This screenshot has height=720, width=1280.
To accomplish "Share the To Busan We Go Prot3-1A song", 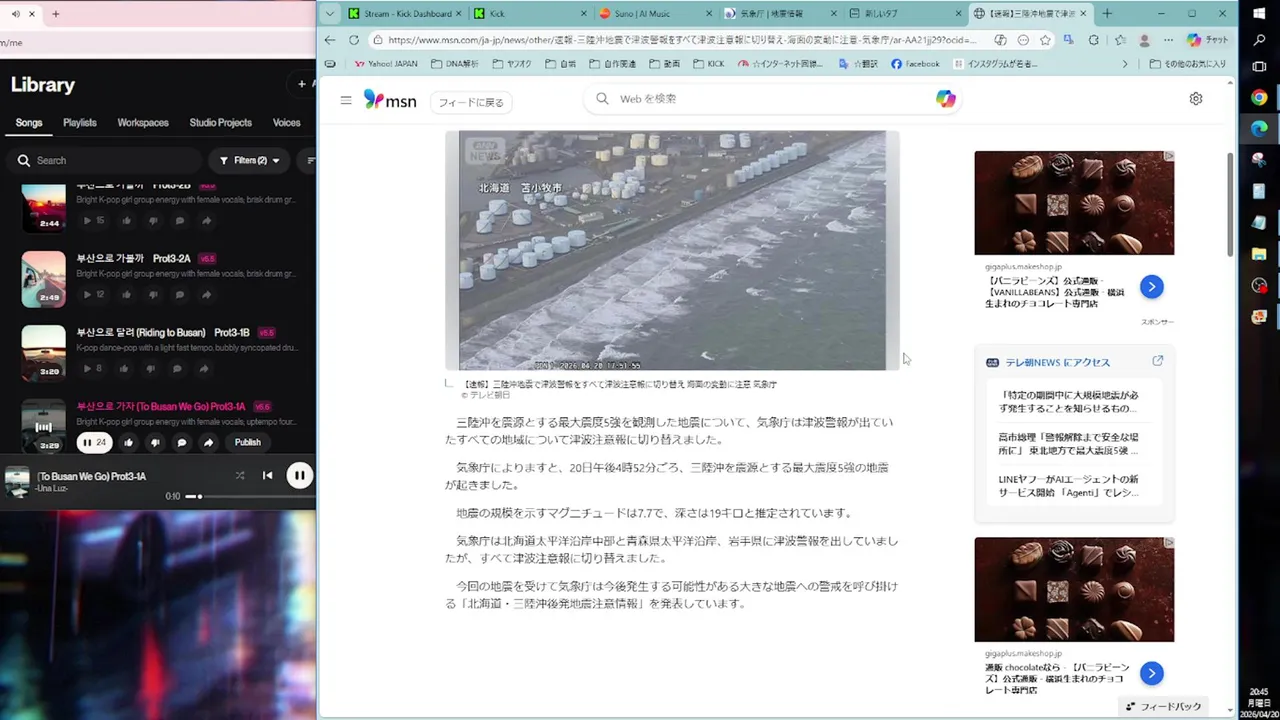I will tap(208, 442).
